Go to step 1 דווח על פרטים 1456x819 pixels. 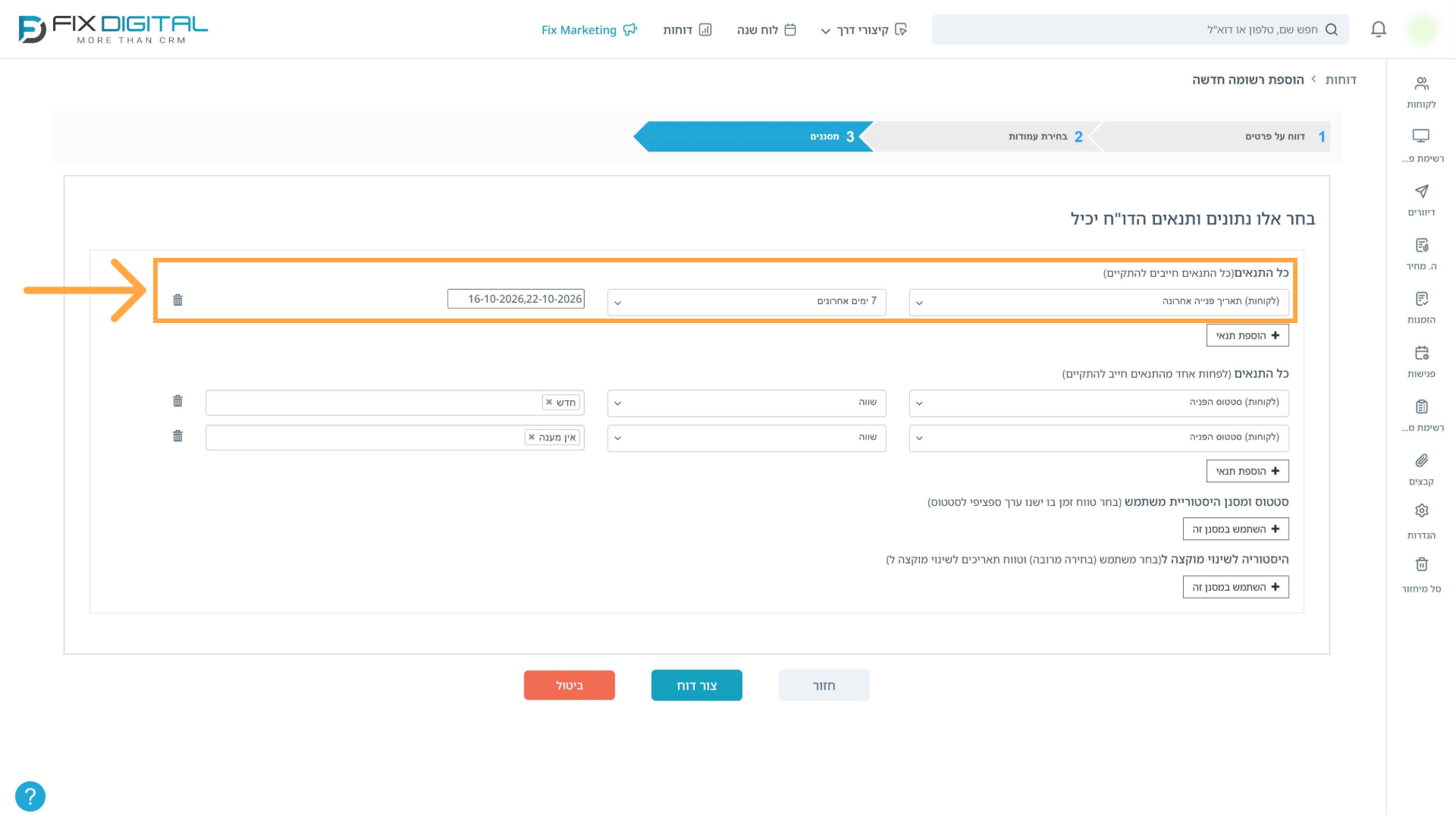[1213, 136]
